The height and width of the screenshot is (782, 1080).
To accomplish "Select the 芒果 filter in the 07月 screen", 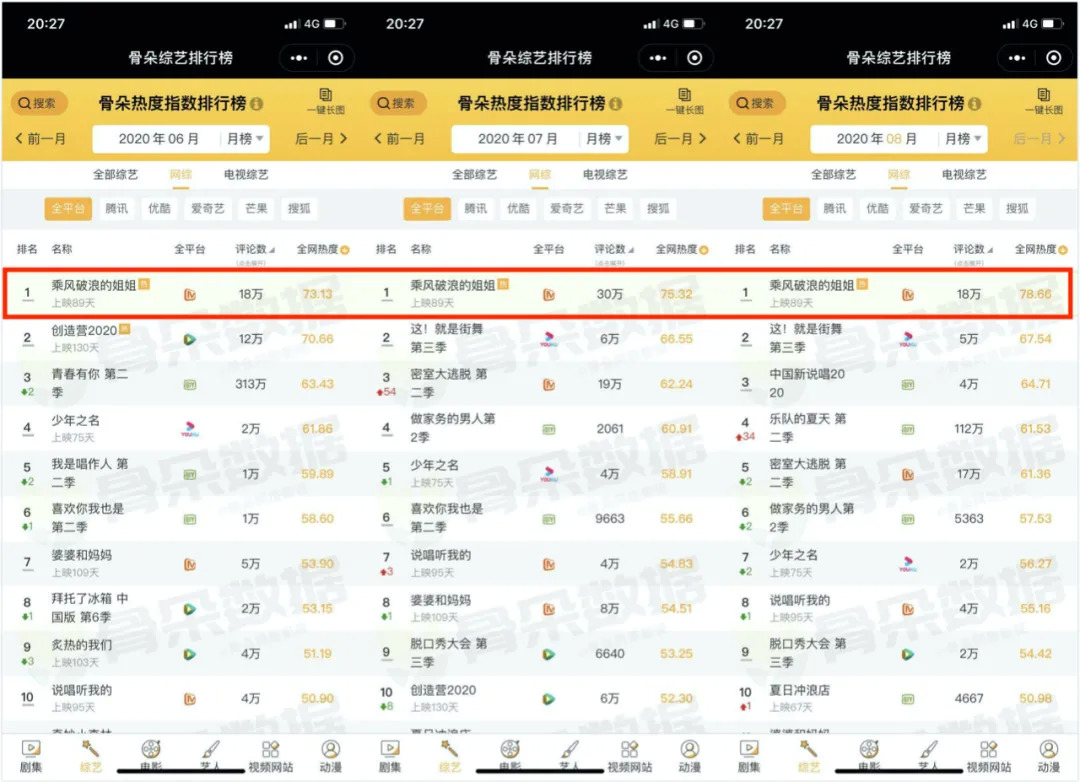I will coord(615,209).
